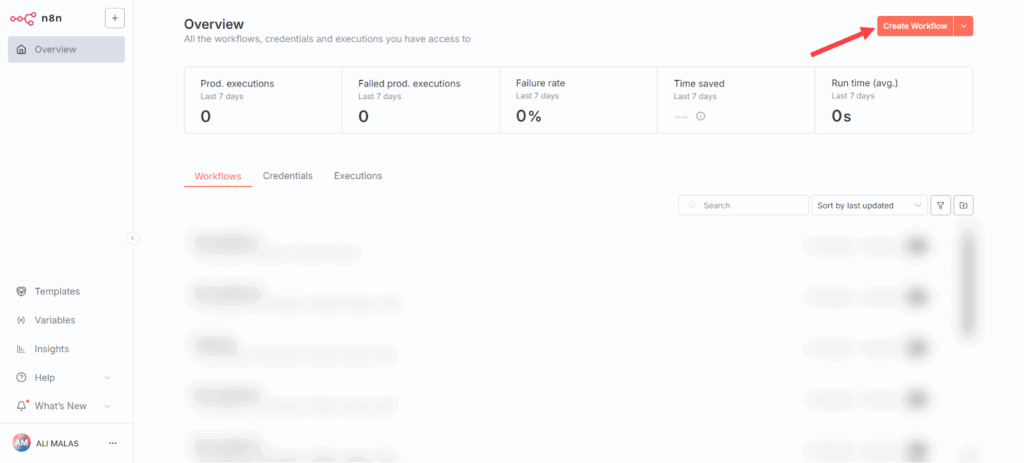This screenshot has width=1024, height=463.
Task: Collapse the sidebar with the chevron toggle
Action: tap(133, 238)
